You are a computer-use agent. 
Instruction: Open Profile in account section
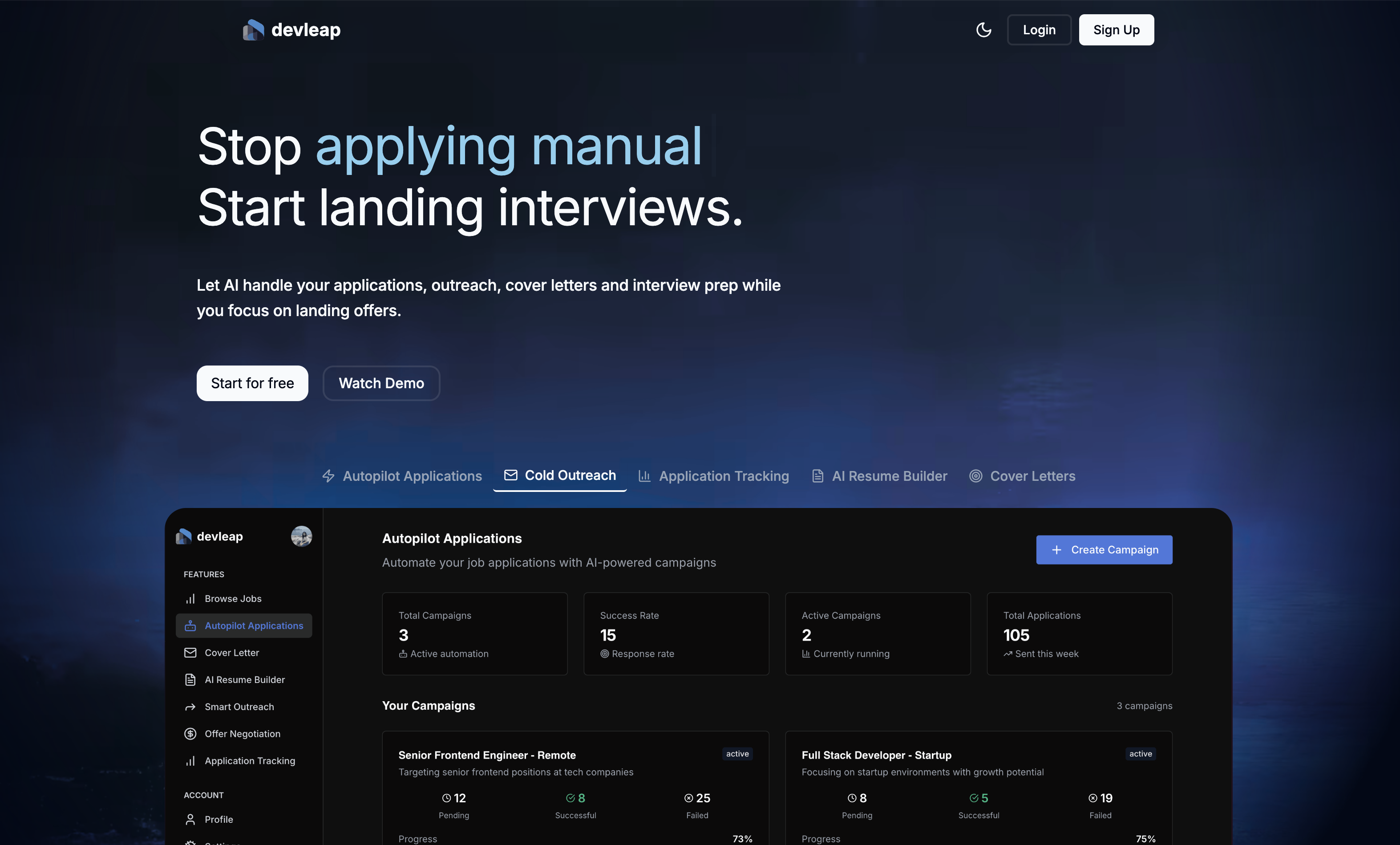pyautogui.click(x=219, y=819)
